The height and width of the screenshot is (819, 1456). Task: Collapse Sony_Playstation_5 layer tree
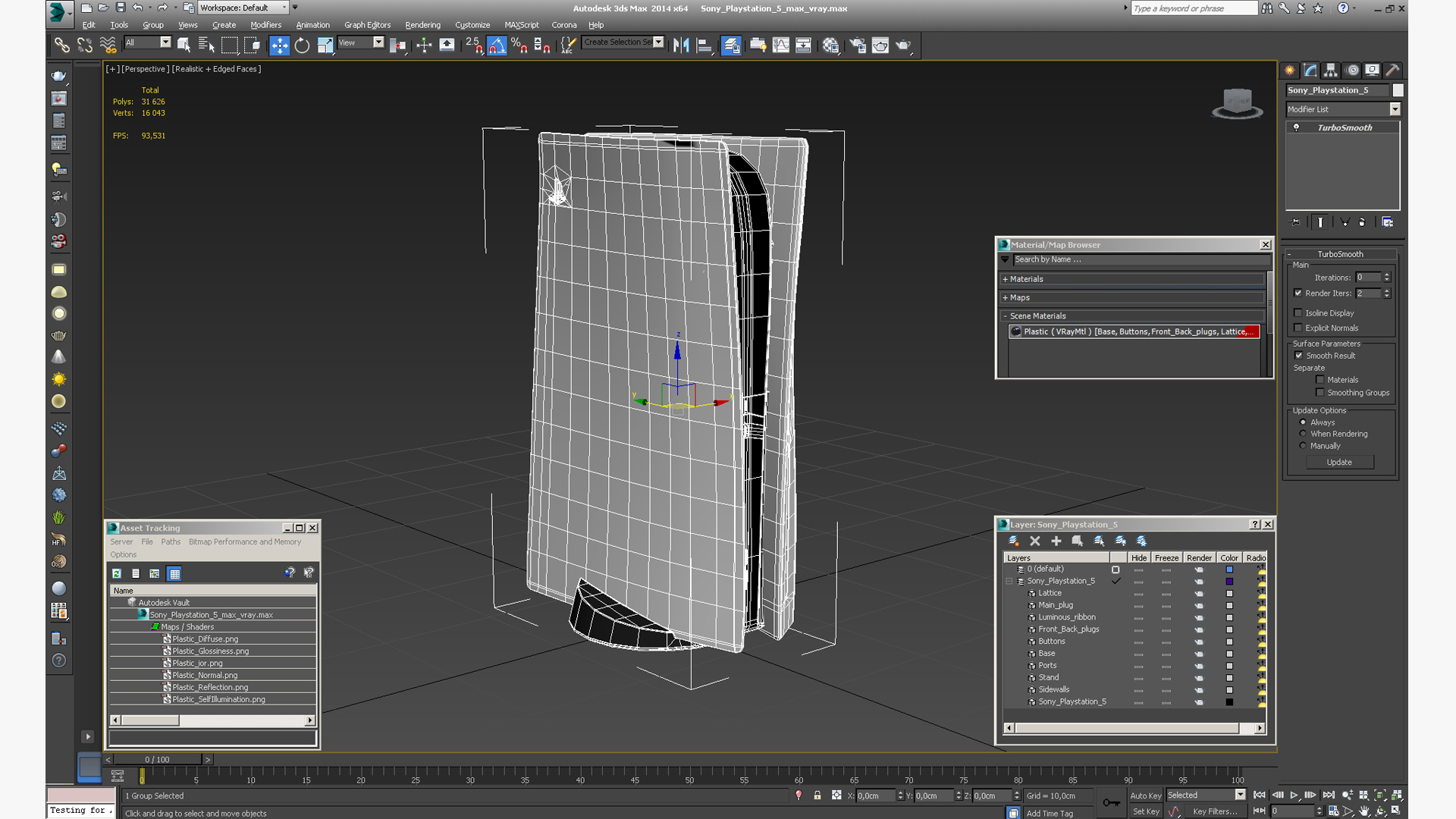(1009, 582)
